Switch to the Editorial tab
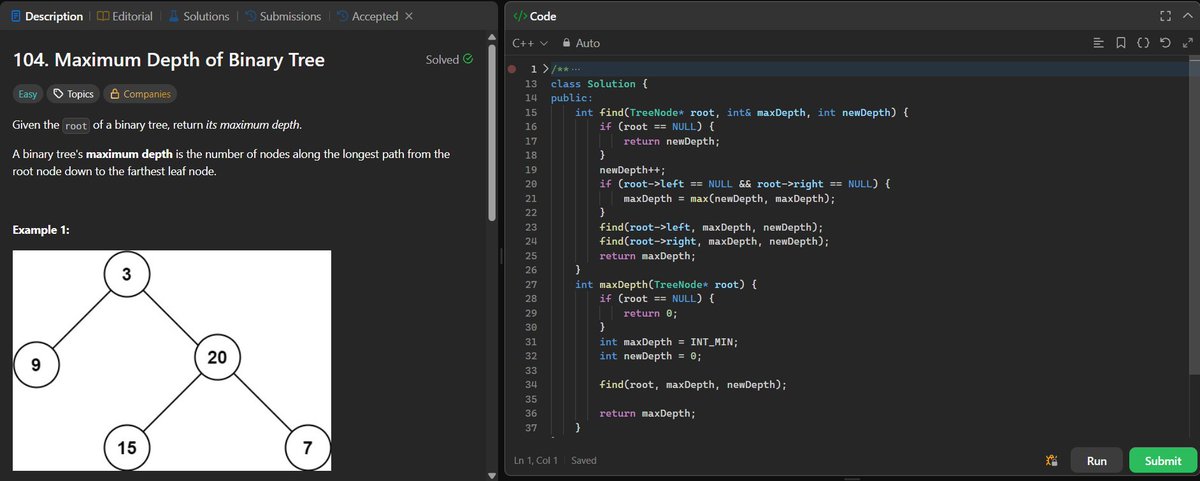Image resolution: width=1200 pixels, height=481 pixels. click(x=126, y=16)
